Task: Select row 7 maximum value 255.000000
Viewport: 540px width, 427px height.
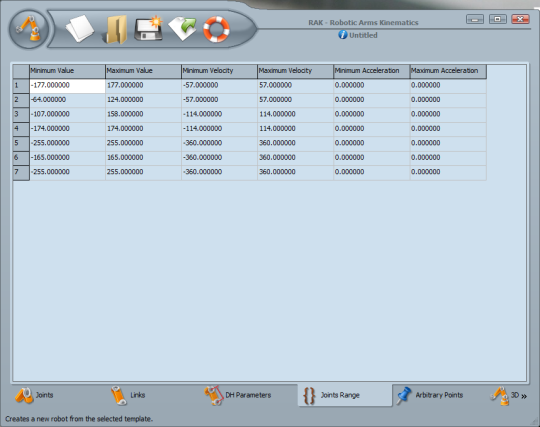Action: pos(143,173)
